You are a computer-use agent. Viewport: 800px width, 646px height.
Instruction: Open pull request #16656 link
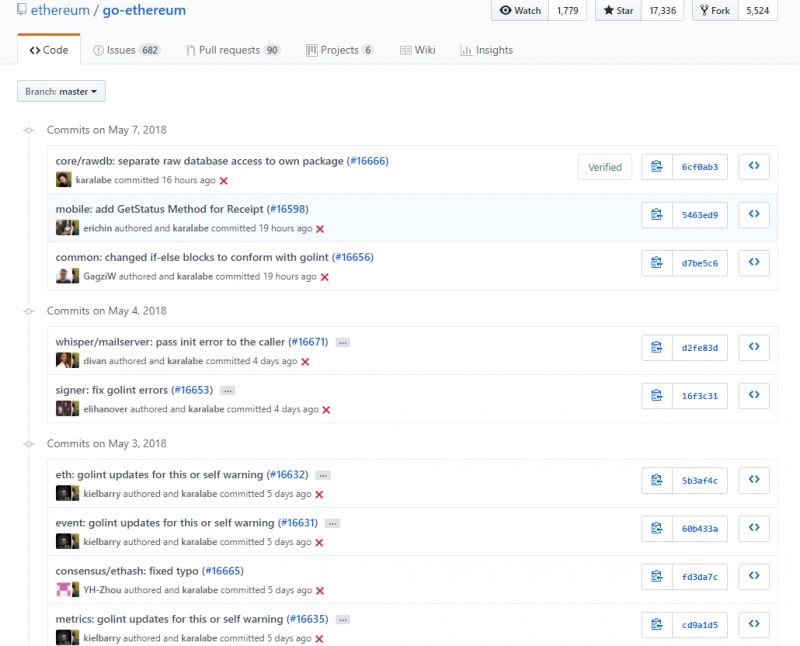[353, 257]
